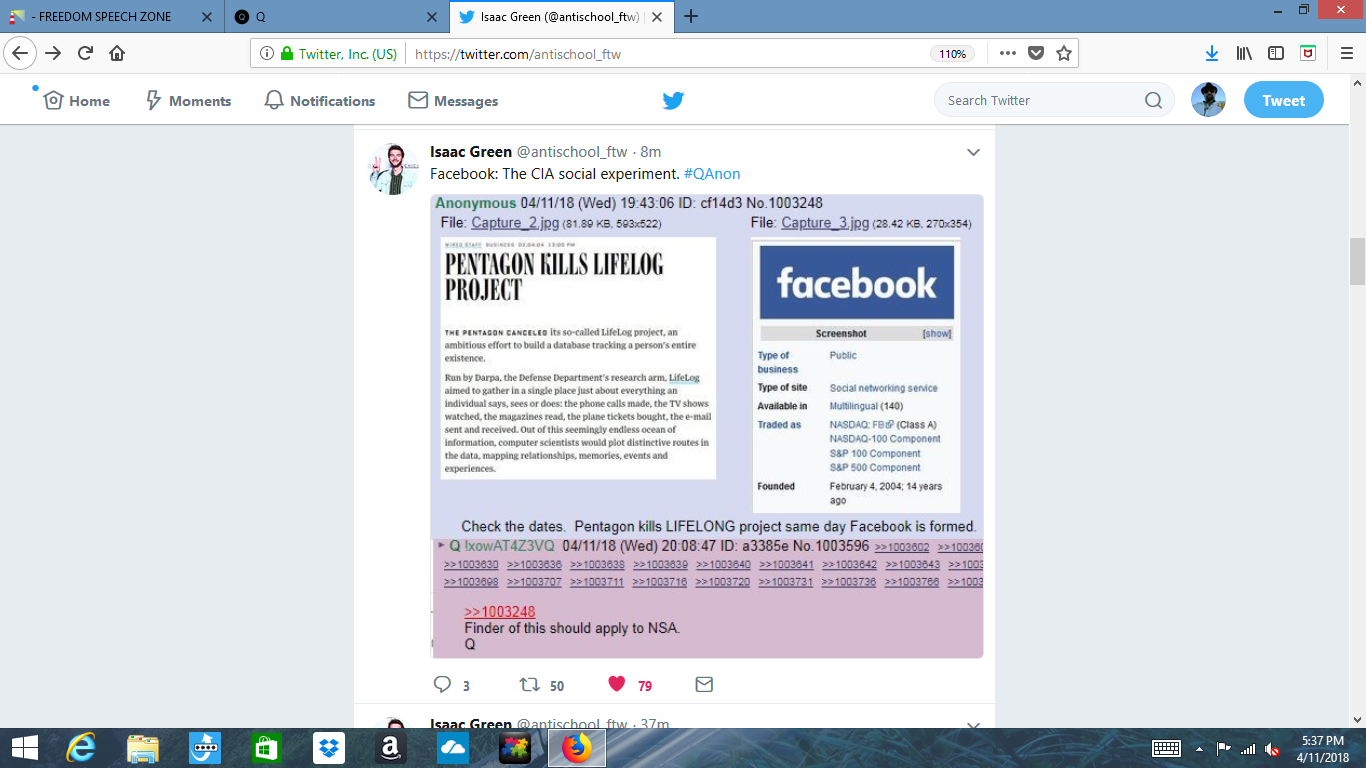Open the #QAnon hashtag link
The image size is (1366, 768).
pos(712,174)
